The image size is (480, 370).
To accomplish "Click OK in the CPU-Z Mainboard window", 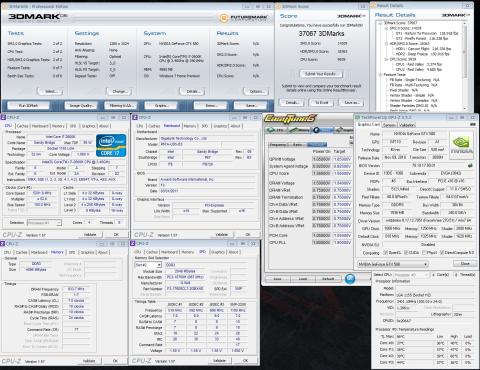I will click(x=248, y=234).
